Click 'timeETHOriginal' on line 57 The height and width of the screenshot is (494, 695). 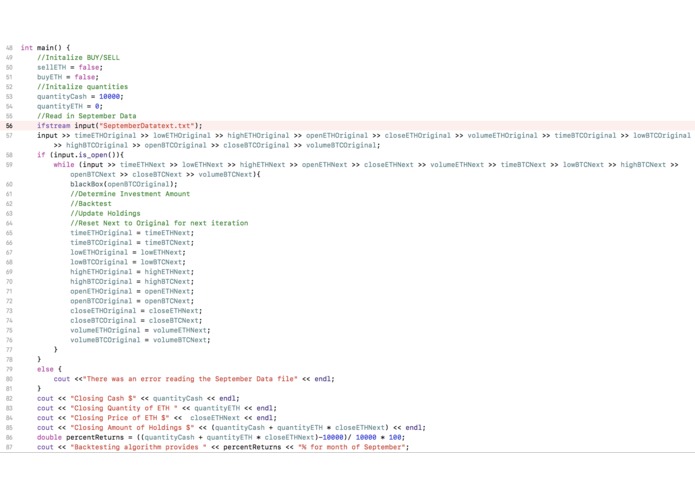[x=105, y=136]
